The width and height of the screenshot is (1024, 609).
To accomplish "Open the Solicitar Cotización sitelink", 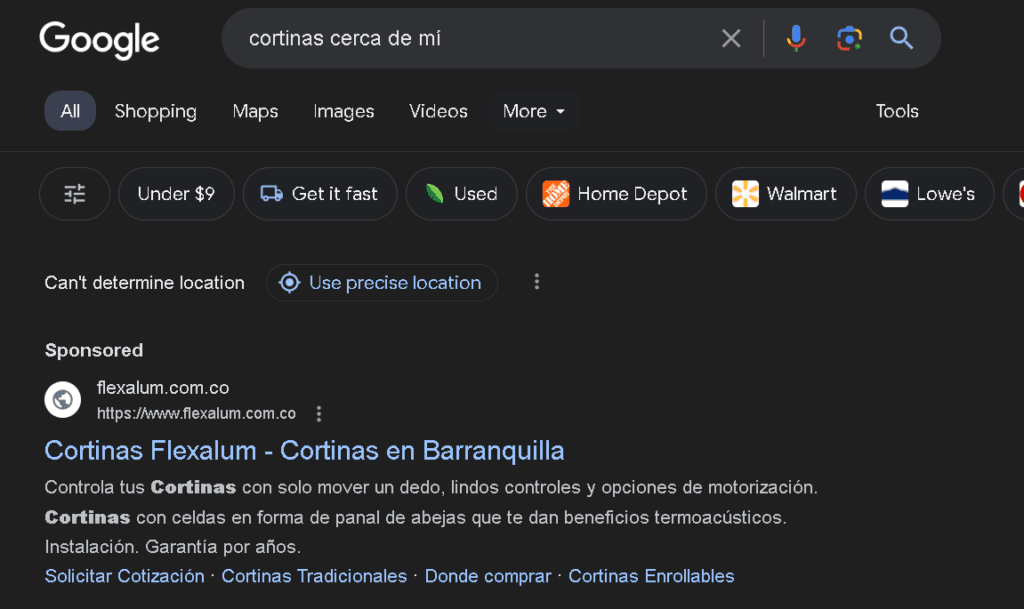I will pyautogui.click(x=125, y=576).
